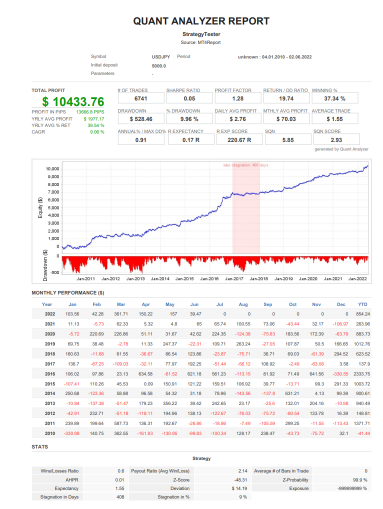Image resolution: width=383 pixels, height=509 pixels.
Task: Select the 2022 row in monthly performance
Action: point(201,314)
